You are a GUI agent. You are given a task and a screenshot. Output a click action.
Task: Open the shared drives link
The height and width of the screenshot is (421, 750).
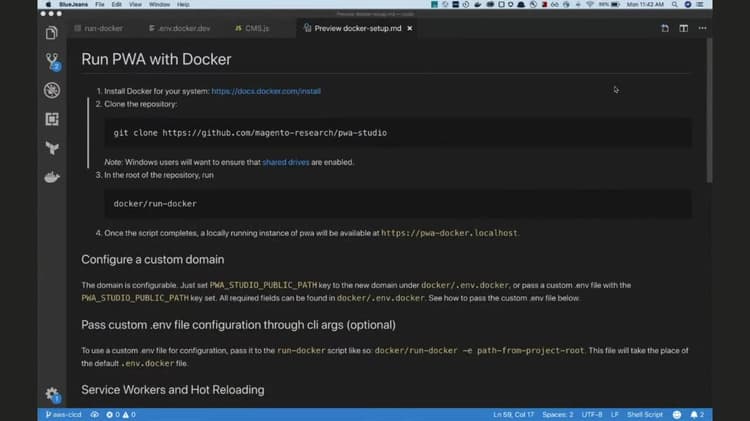(286, 162)
